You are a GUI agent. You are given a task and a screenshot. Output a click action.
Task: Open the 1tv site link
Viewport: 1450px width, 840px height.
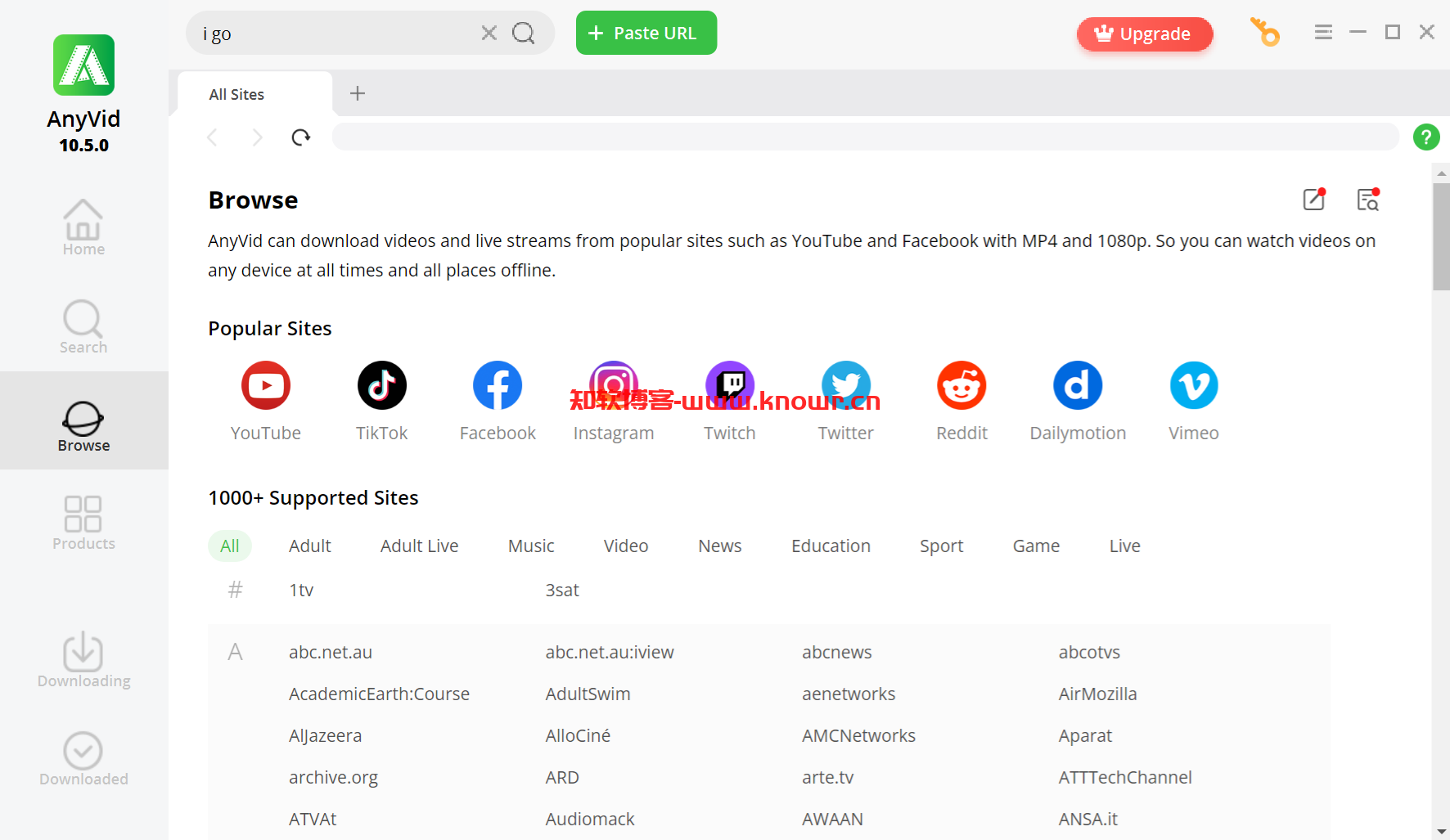point(301,590)
